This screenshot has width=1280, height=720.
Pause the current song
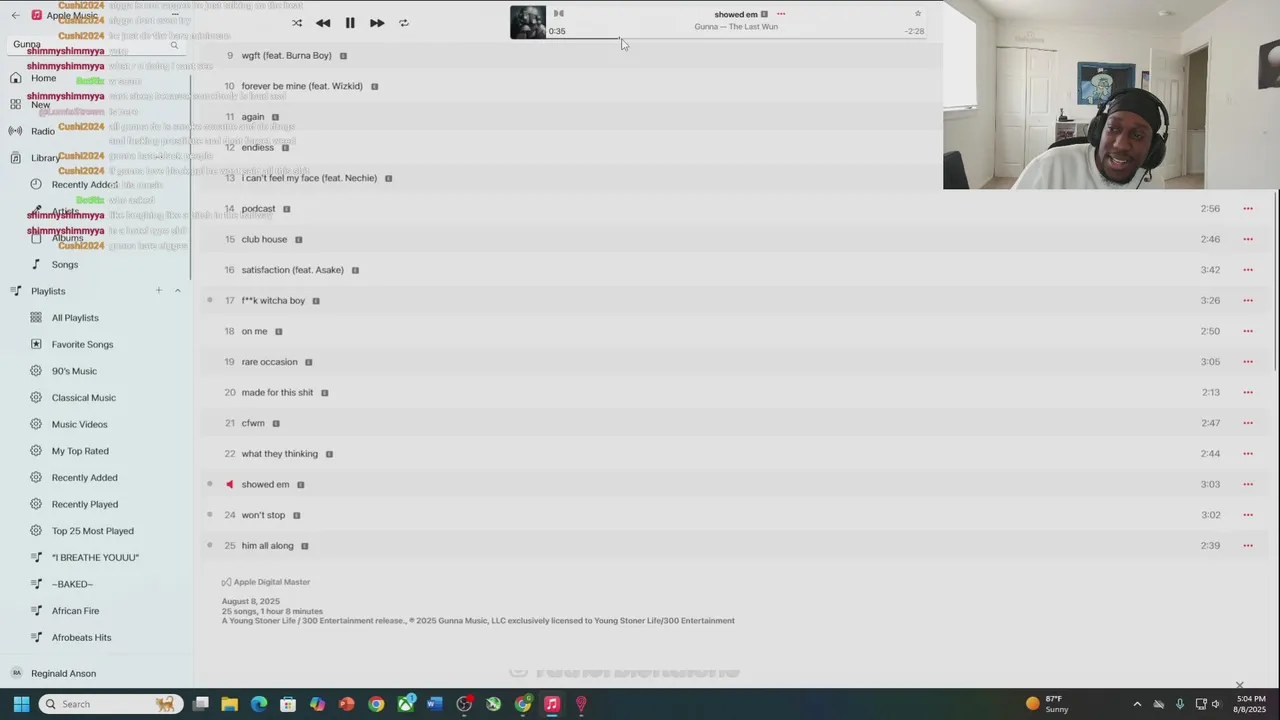(350, 23)
